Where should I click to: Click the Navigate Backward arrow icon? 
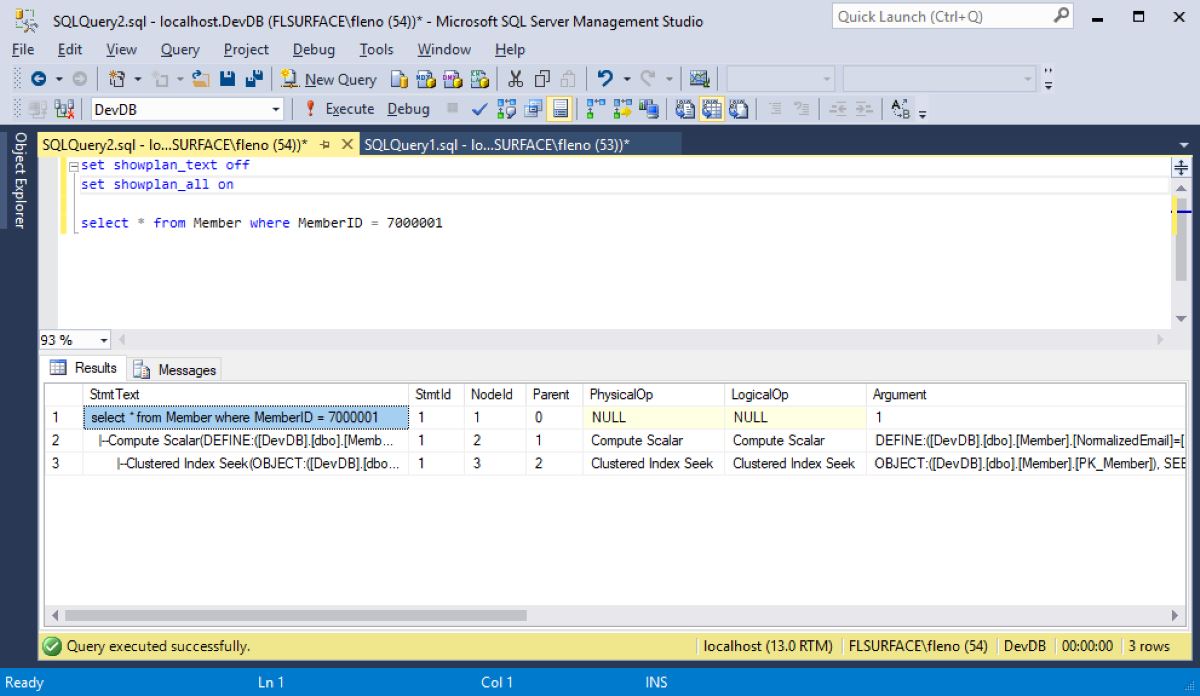pyautogui.click(x=38, y=79)
